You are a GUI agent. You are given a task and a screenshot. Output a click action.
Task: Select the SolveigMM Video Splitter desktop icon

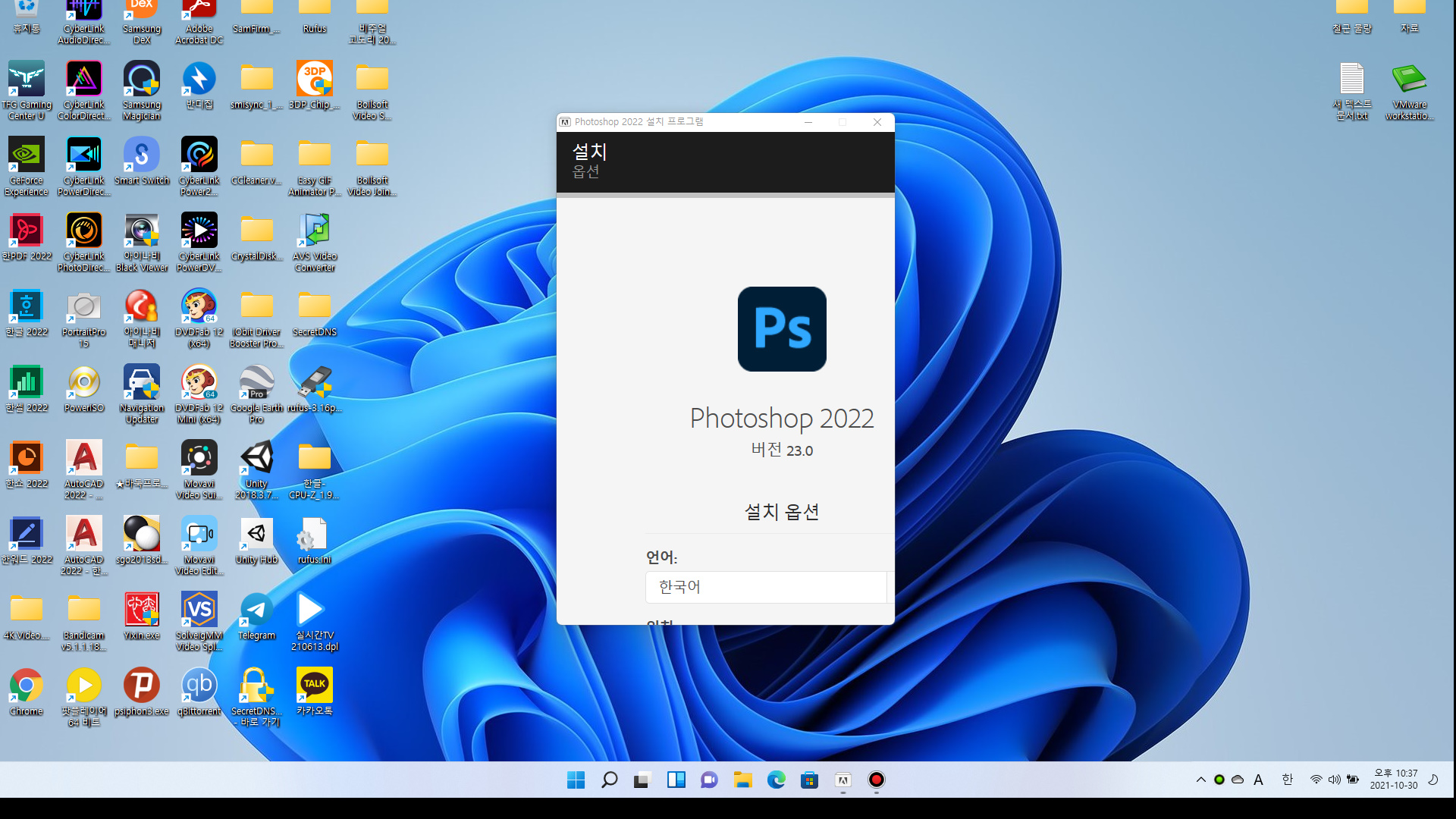(x=199, y=621)
